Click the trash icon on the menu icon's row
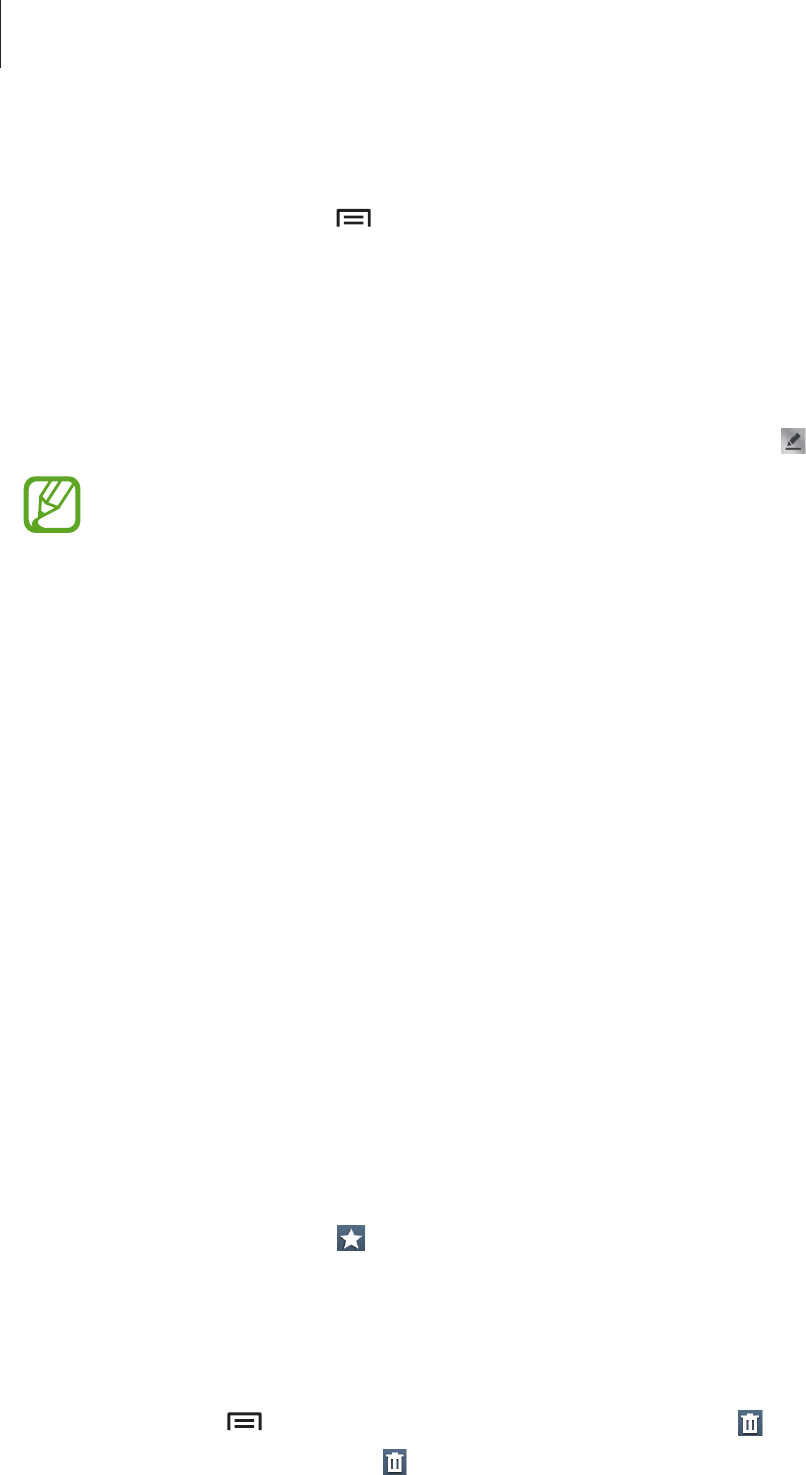 pyautogui.click(x=748, y=1423)
